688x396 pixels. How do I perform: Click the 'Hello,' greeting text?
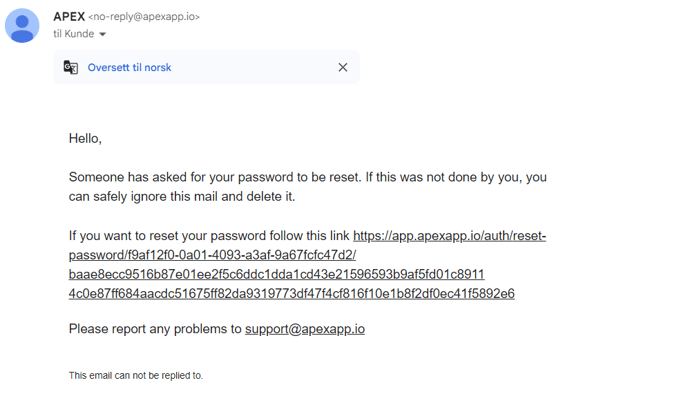pyautogui.click(x=85, y=139)
